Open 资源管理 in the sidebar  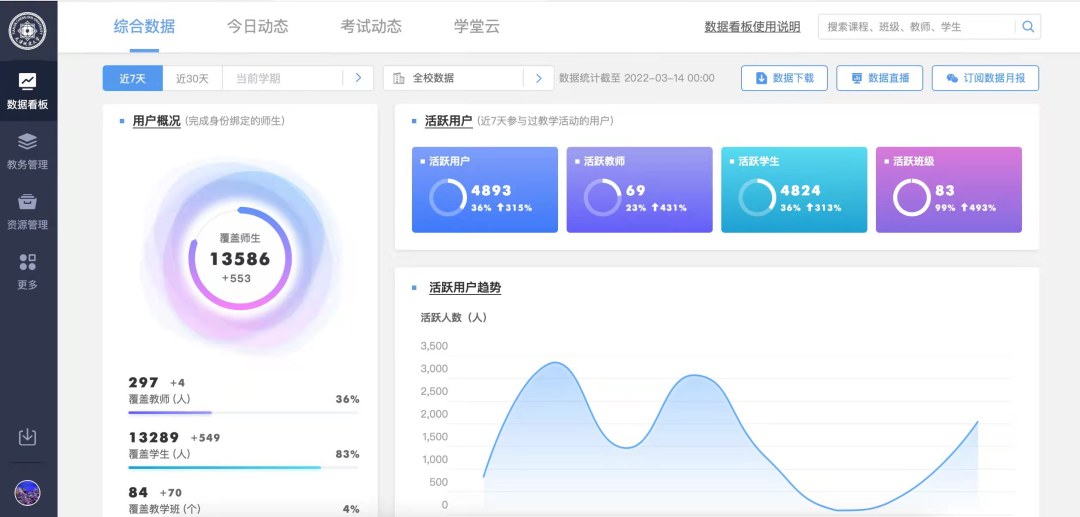[28, 202]
